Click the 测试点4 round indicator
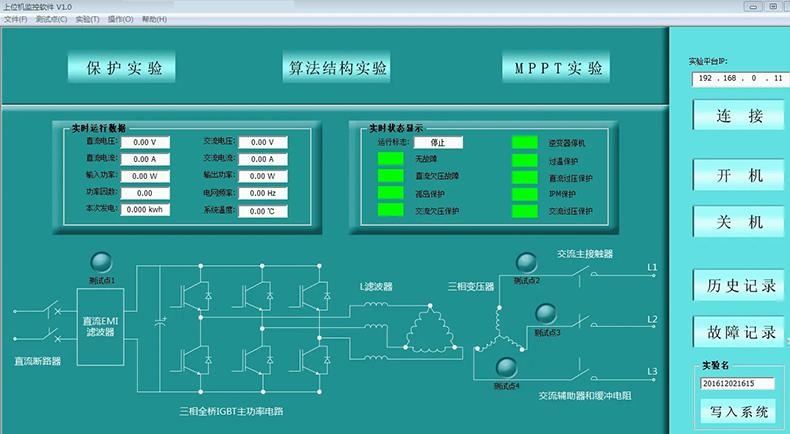The height and width of the screenshot is (434, 790). click(x=507, y=367)
